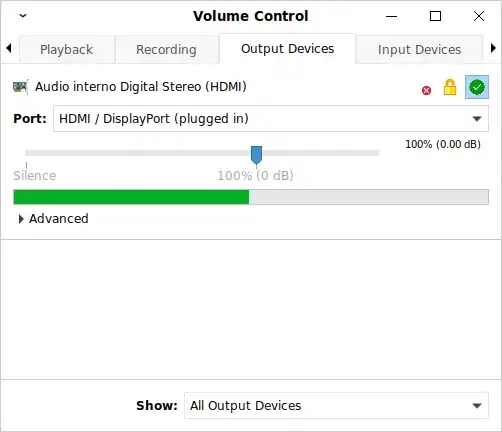
Task: Open the window menu chevron in title bar
Action: coord(23,16)
